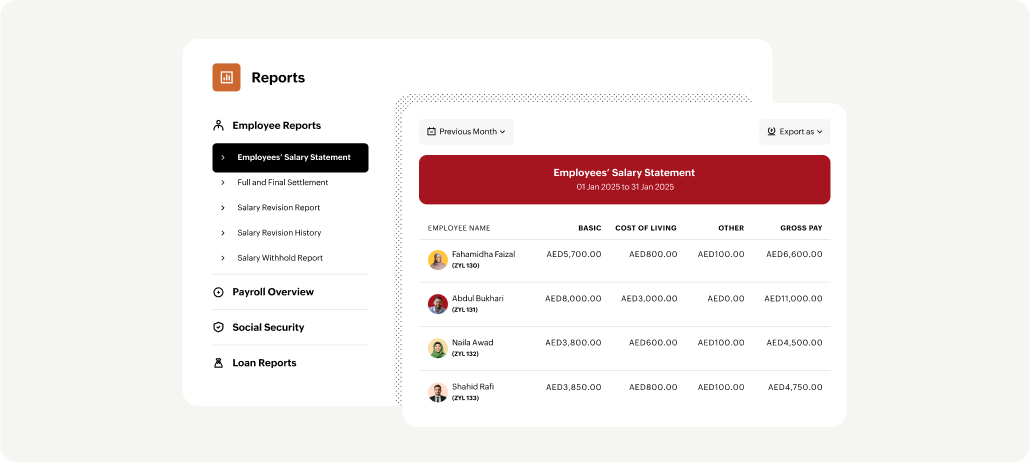
Task: Click the Employee Reports person icon
Action: pos(218,126)
